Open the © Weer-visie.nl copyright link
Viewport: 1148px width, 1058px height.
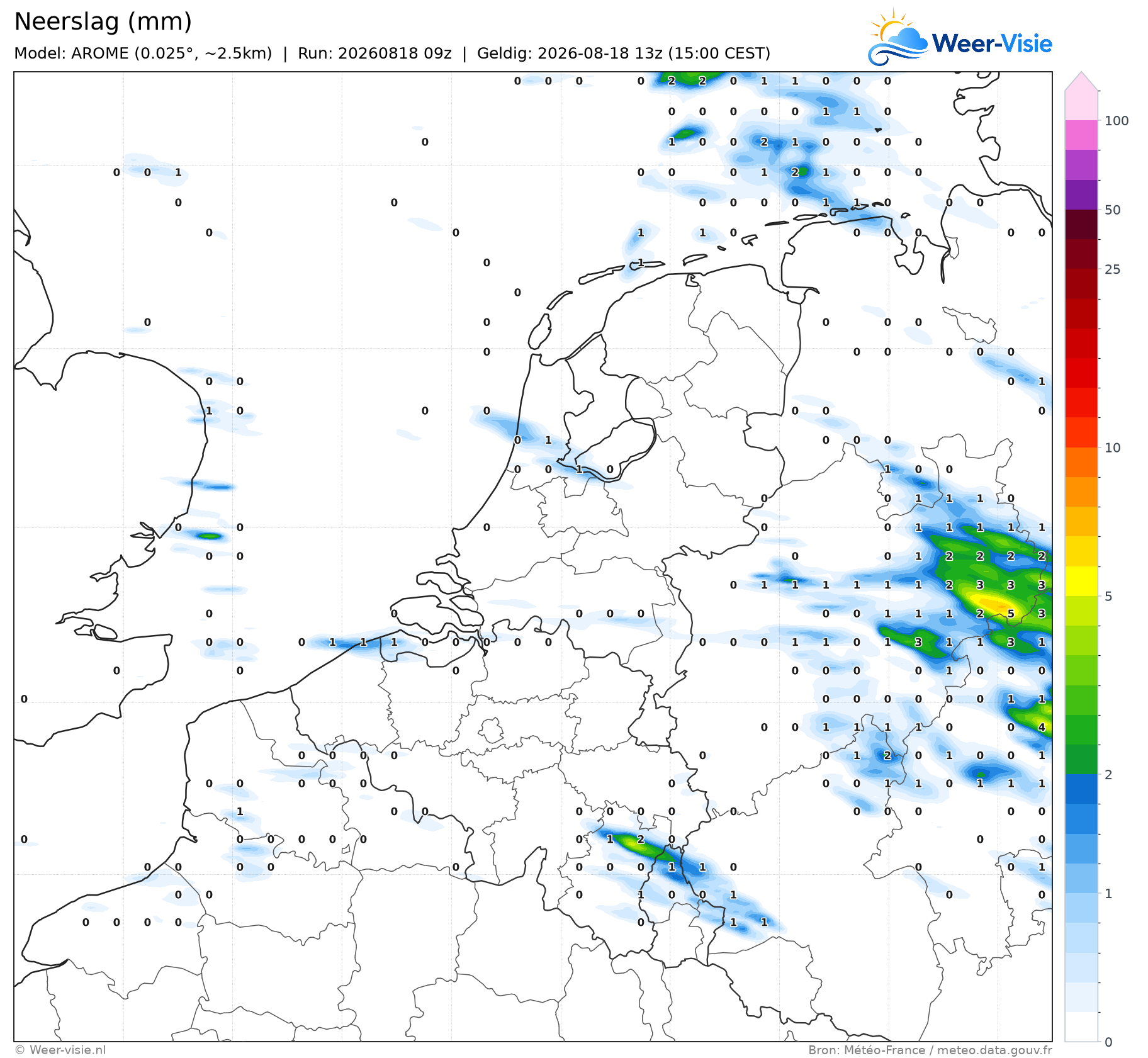pos(60,1050)
